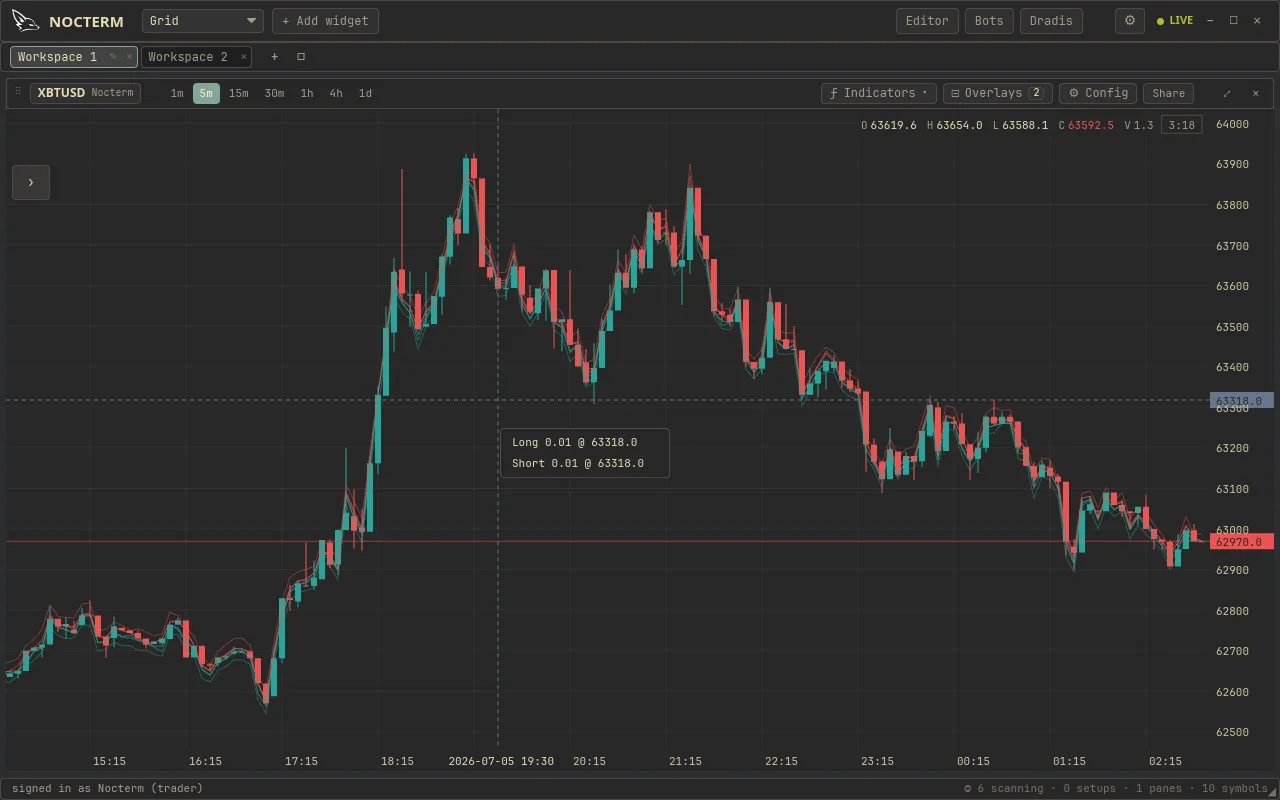
Task: Expand chart pane to fullscreen
Action: click(1227, 93)
